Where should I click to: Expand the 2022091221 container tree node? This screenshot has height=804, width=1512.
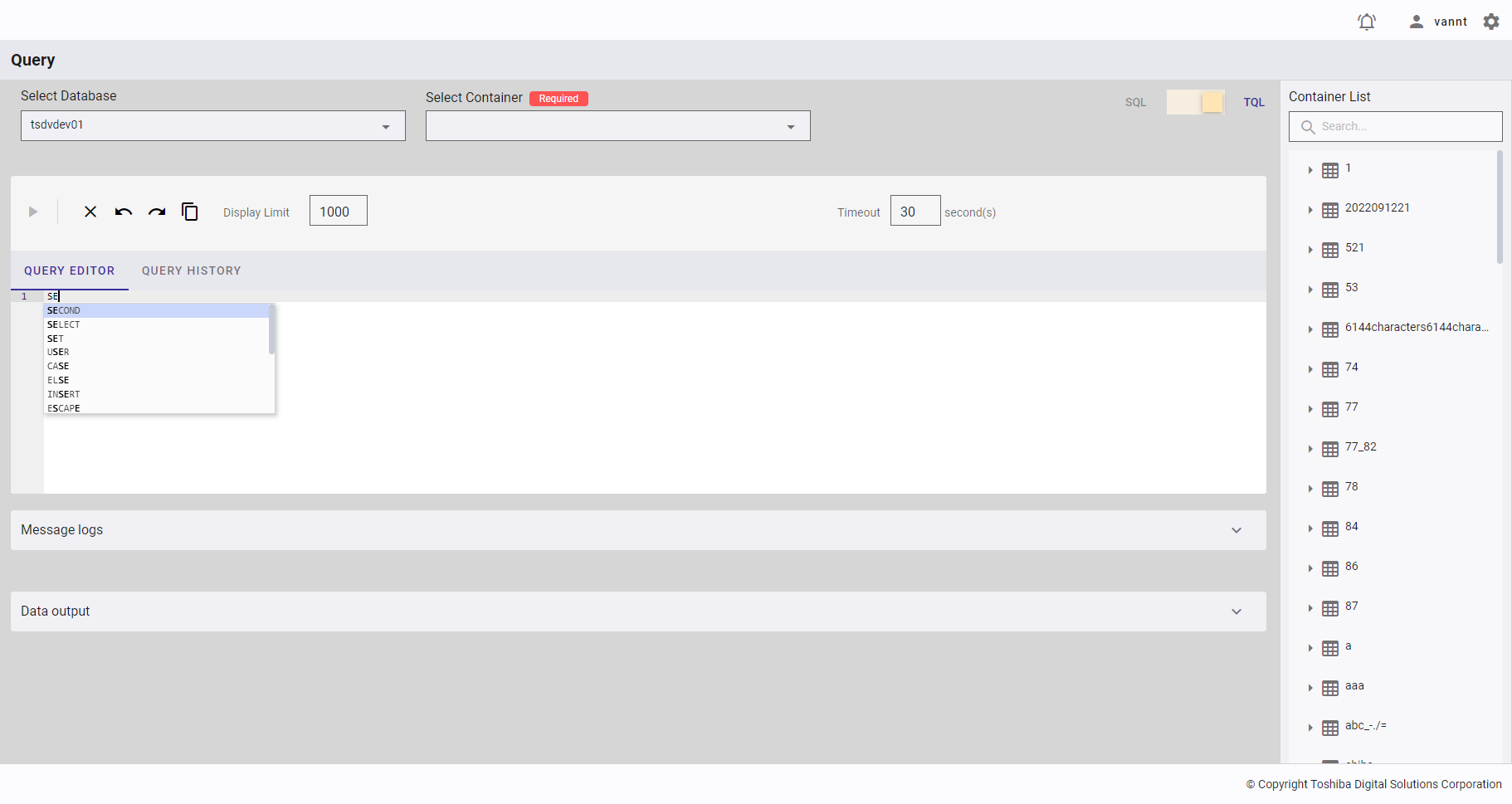click(1310, 210)
